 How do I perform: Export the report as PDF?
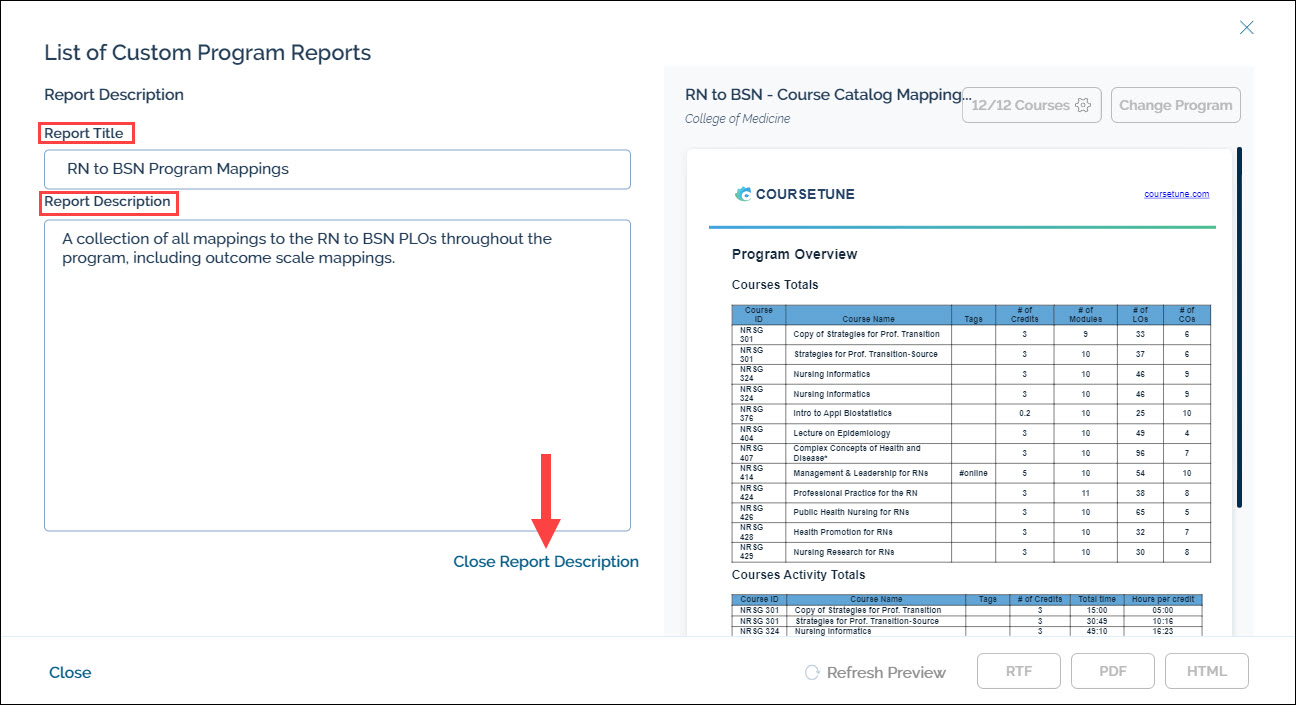[x=1112, y=672]
